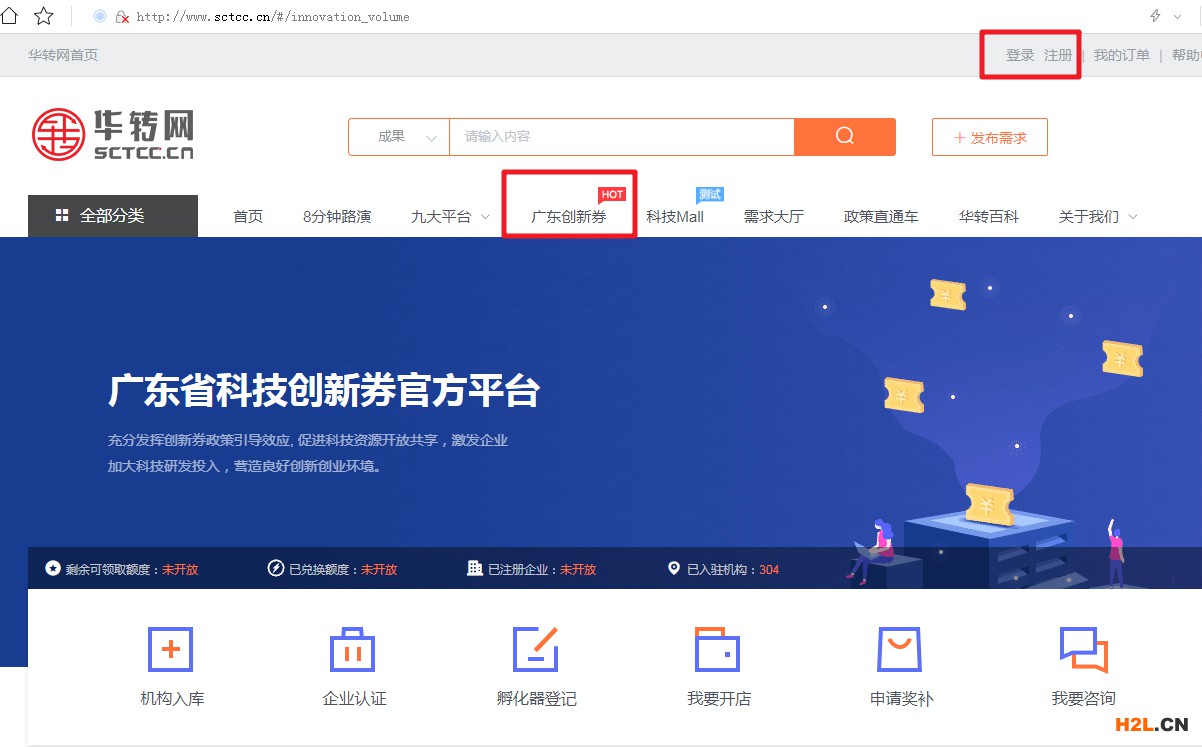Click the browser home icon
The height and width of the screenshot is (747, 1202).
pos(12,16)
